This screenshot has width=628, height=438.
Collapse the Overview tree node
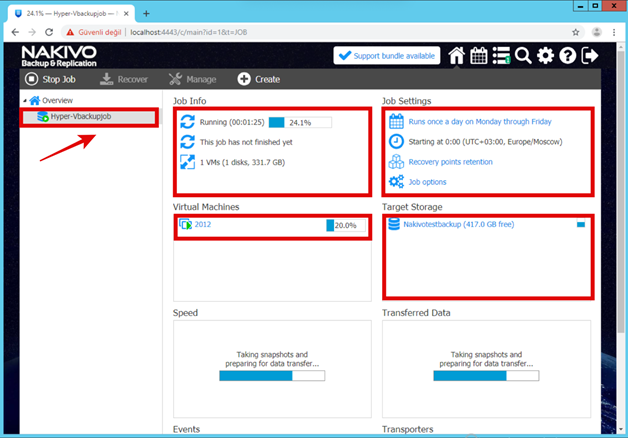tap(25, 100)
